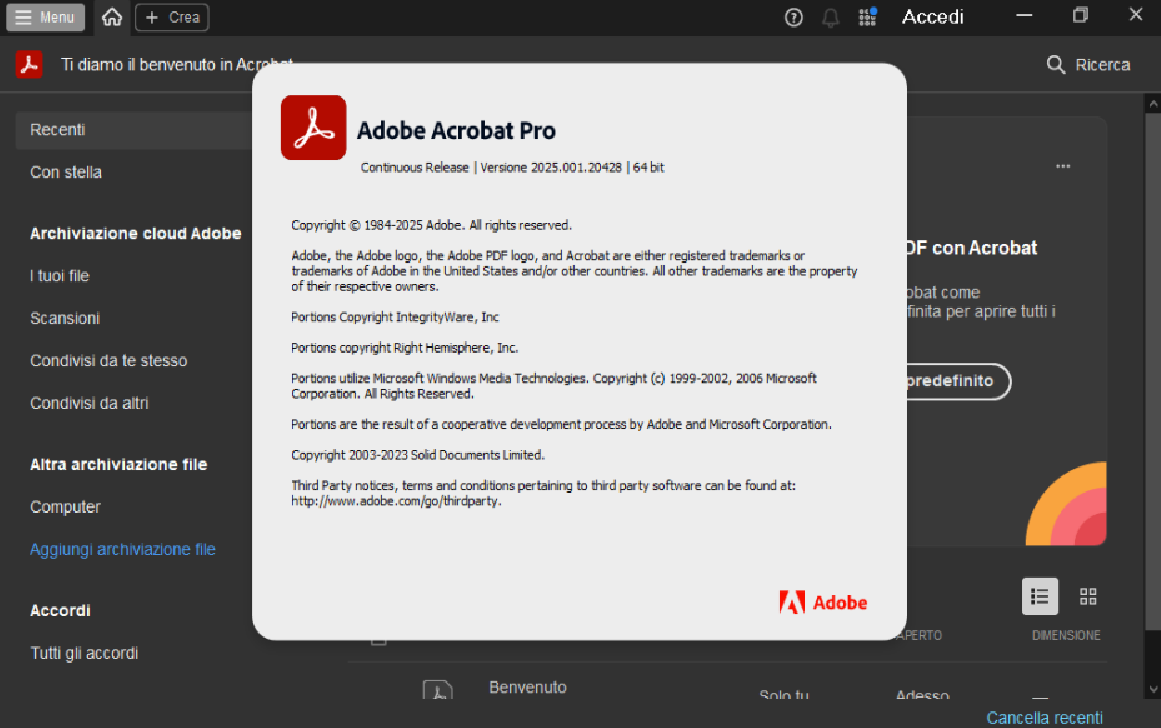Open Condivisi da altri
The image size is (1161, 728).
pyautogui.click(x=89, y=403)
